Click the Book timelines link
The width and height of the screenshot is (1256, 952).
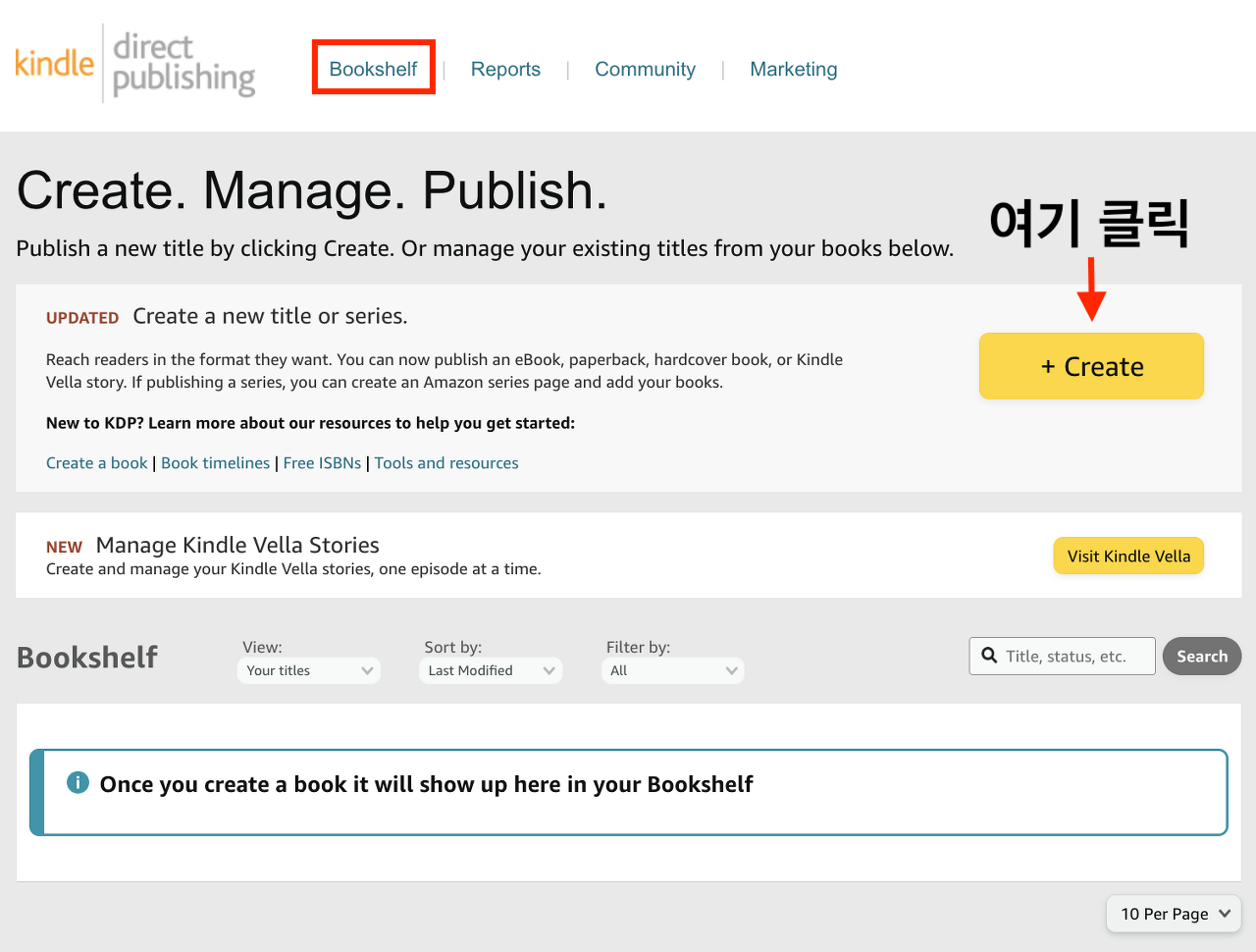pos(215,462)
